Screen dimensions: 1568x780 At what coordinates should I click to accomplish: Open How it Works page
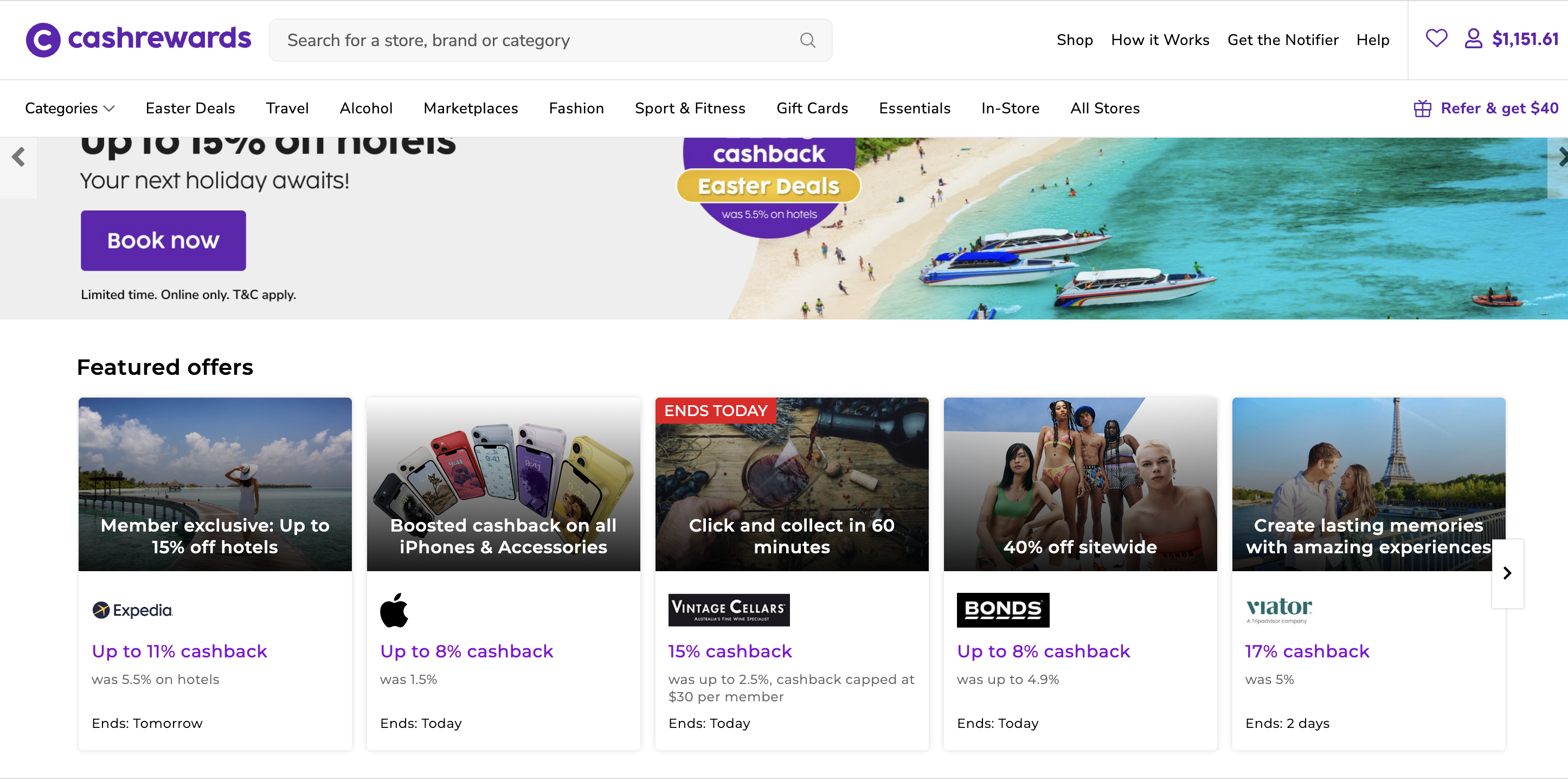click(1160, 40)
